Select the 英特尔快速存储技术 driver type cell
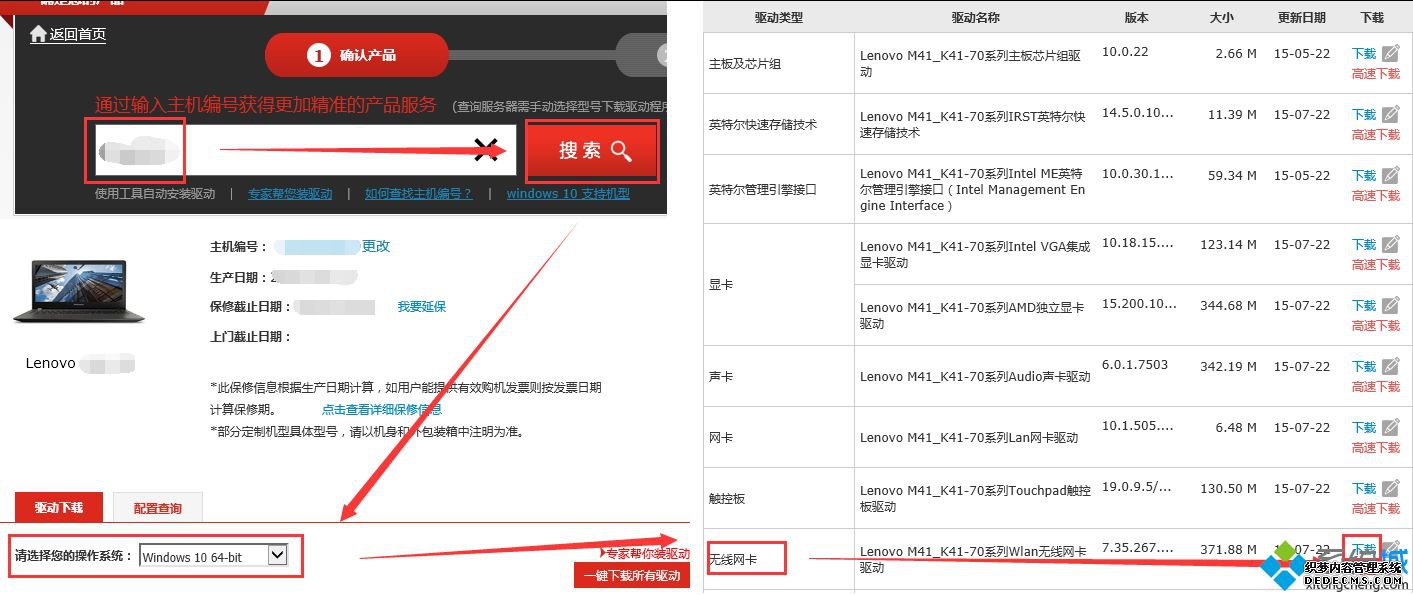1413x595 pixels. point(779,124)
